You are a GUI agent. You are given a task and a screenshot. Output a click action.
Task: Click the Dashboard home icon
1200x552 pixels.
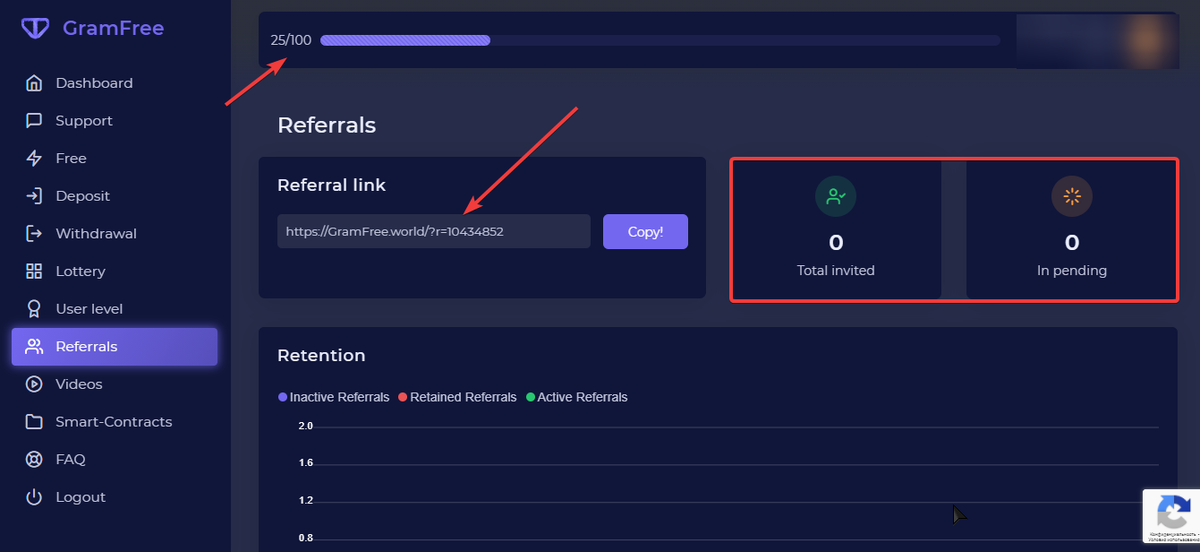click(34, 83)
